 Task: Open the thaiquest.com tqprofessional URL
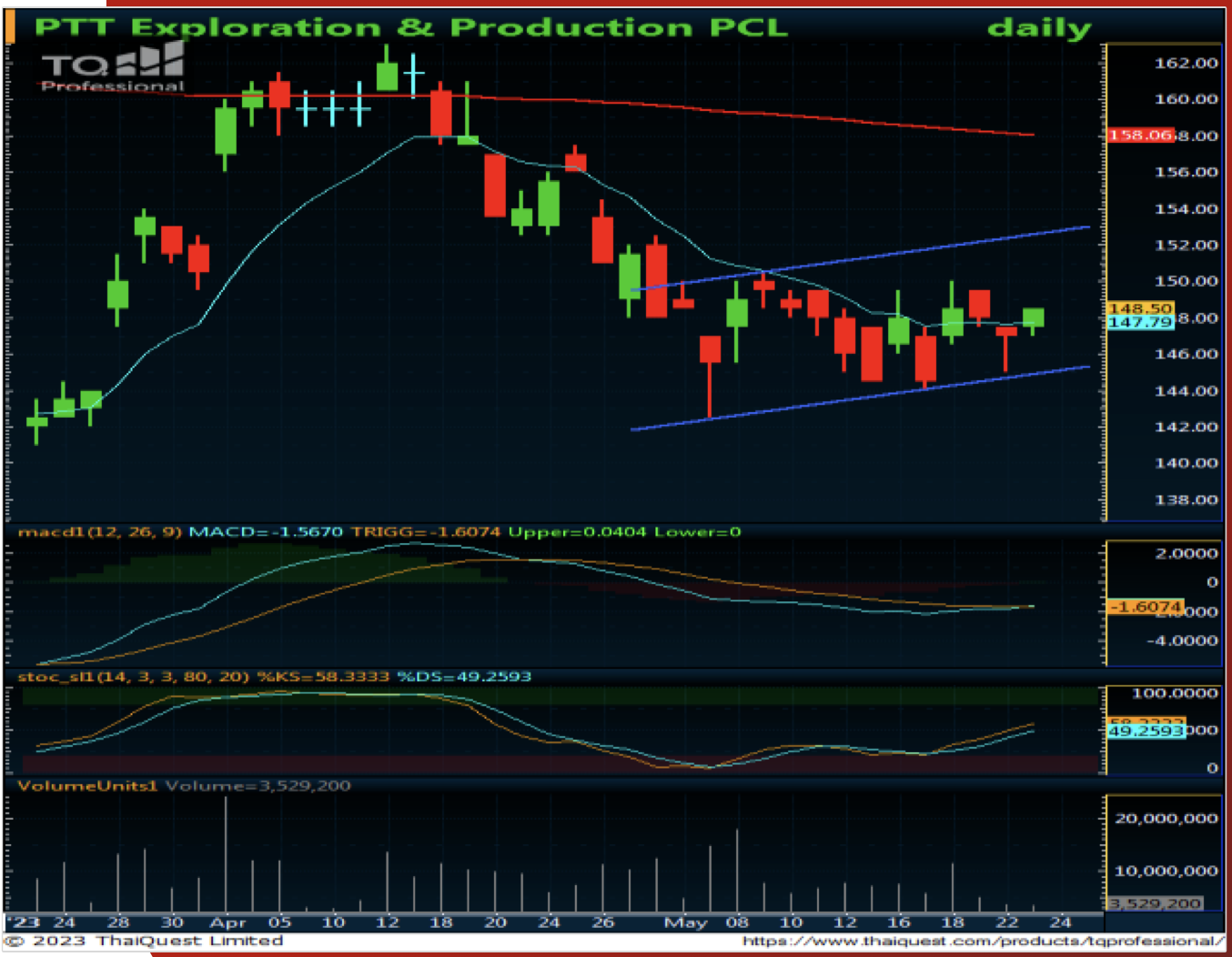pyautogui.click(x=983, y=941)
